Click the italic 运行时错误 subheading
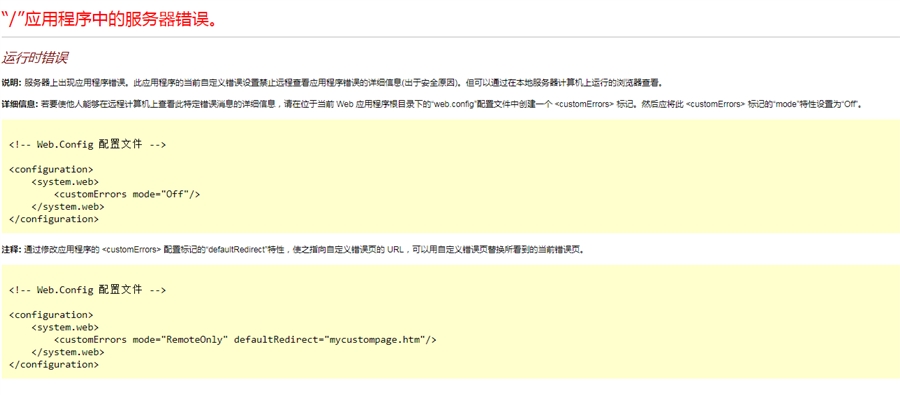The width and height of the screenshot is (900, 395). click(35, 58)
